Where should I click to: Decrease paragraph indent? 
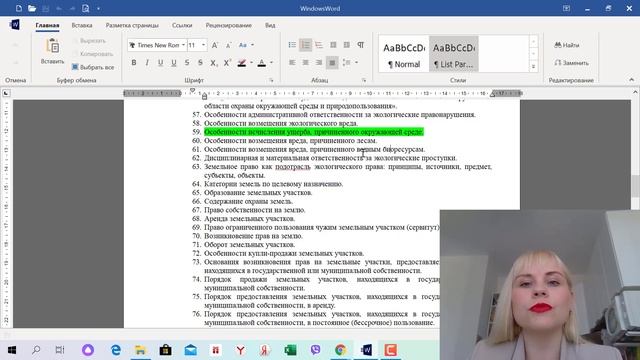(333, 45)
